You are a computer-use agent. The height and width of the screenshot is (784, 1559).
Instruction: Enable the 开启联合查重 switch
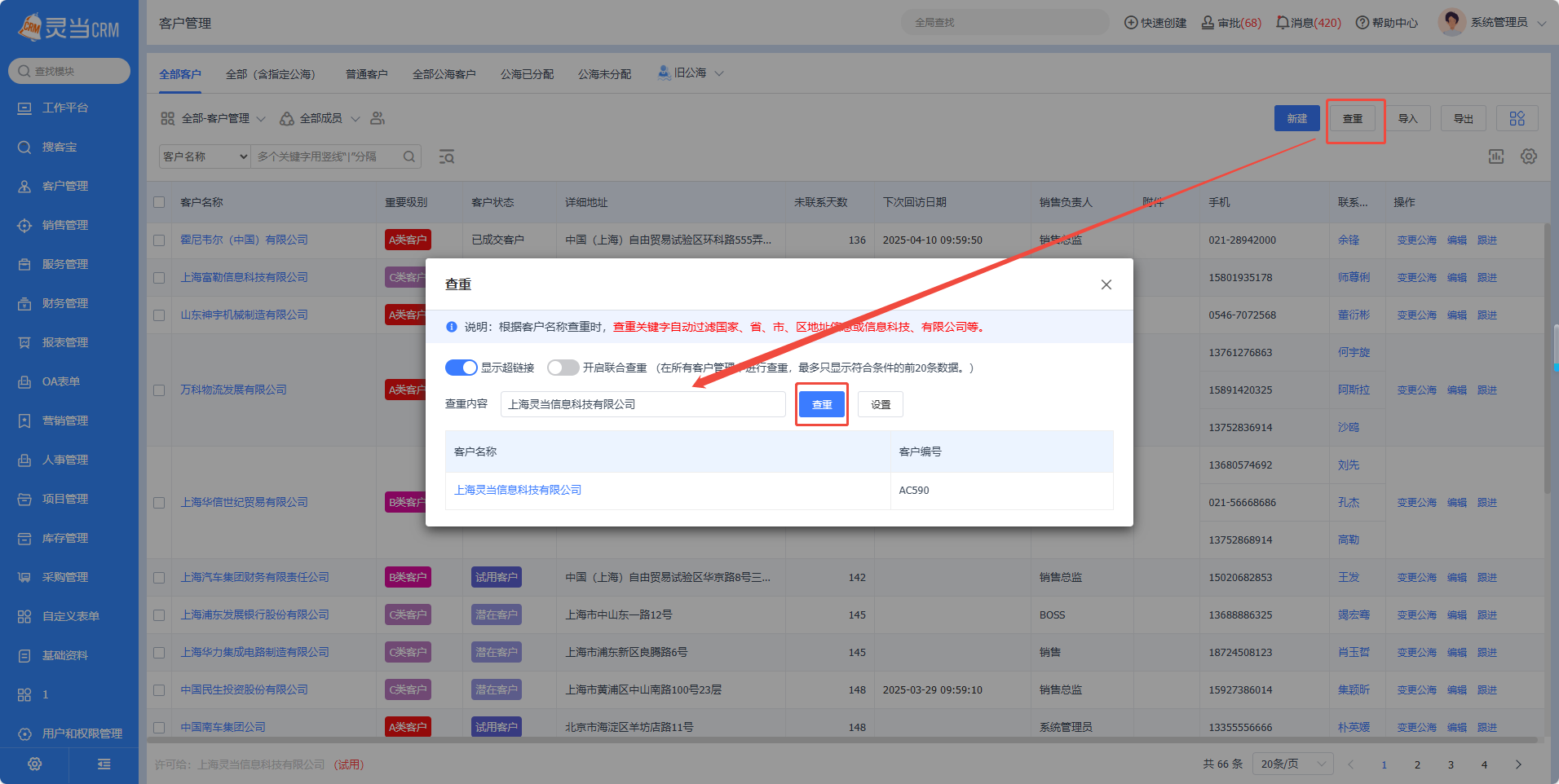[x=563, y=368]
